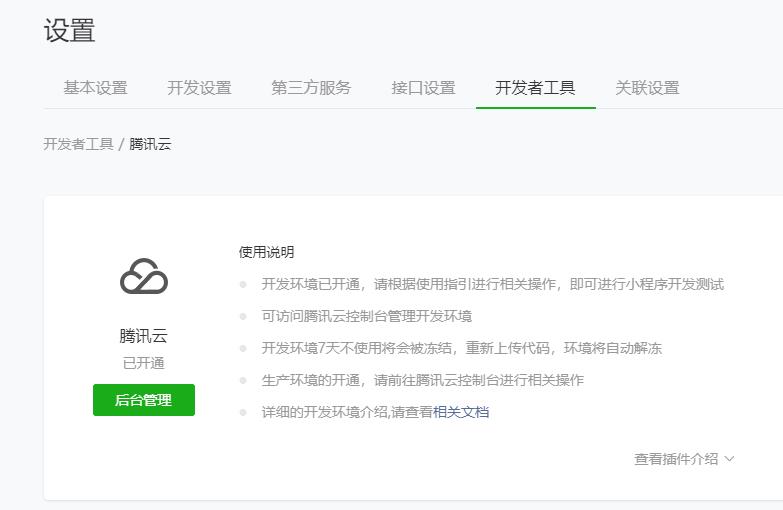Click the Tencent Cloud logo icon
783x510 pixels.
[x=144, y=276]
